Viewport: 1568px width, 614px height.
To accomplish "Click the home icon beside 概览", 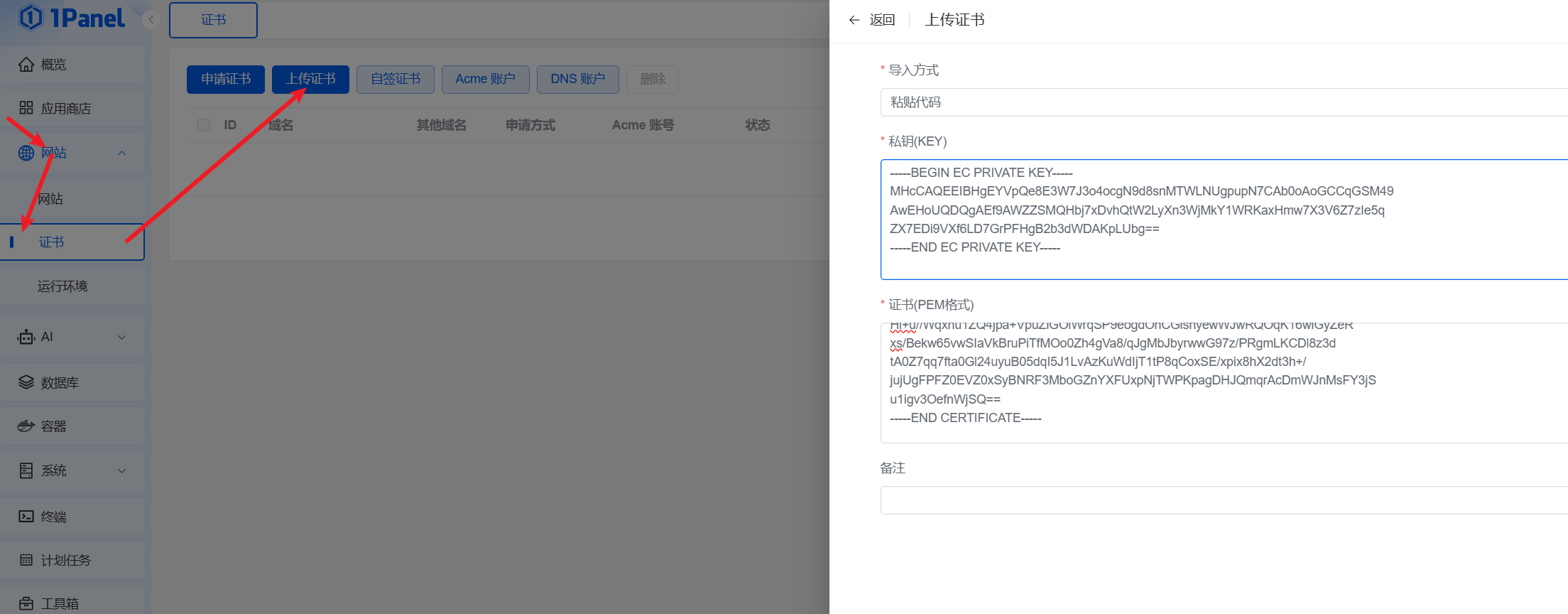I will pyautogui.click(x=26, y=65).
